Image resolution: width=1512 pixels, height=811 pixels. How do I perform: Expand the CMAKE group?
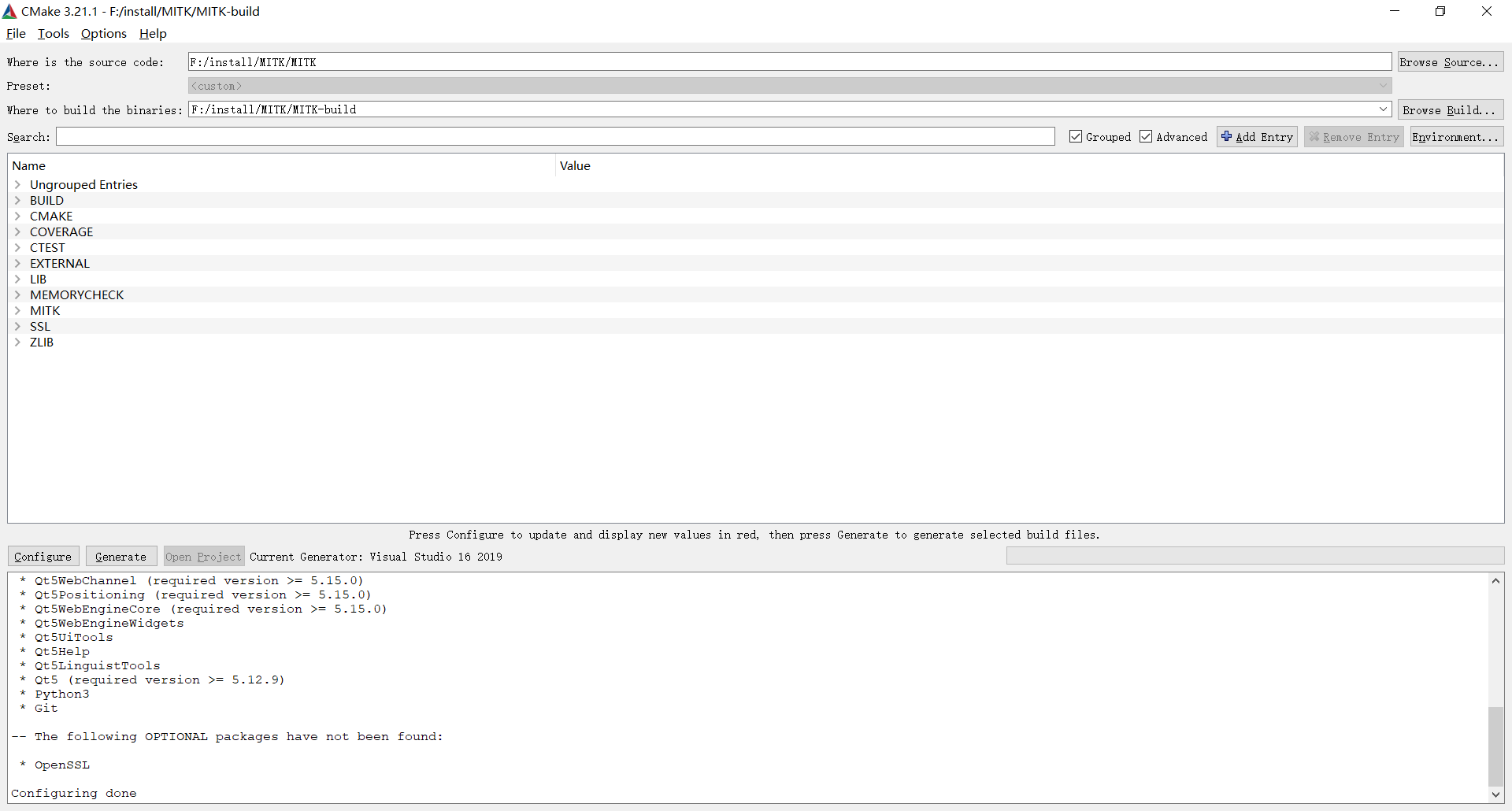tap(17, 216)
